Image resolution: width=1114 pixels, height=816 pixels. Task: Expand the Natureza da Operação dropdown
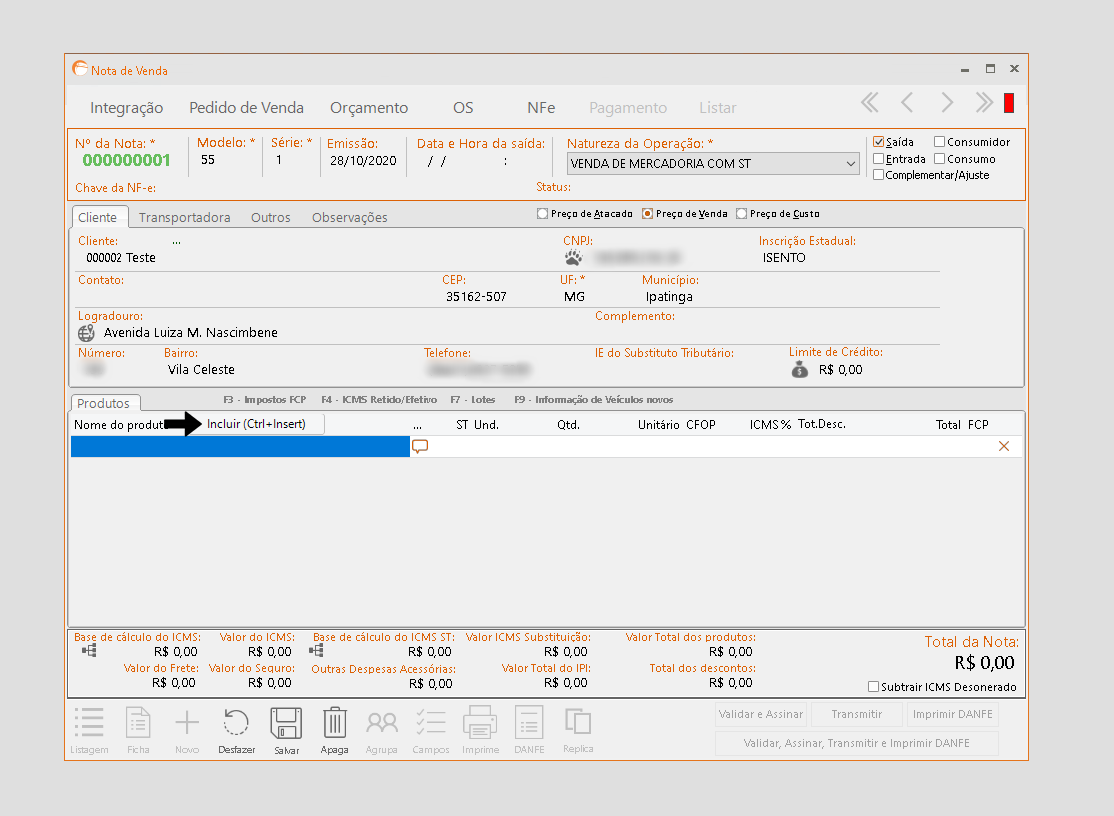(x=850, y=164)
